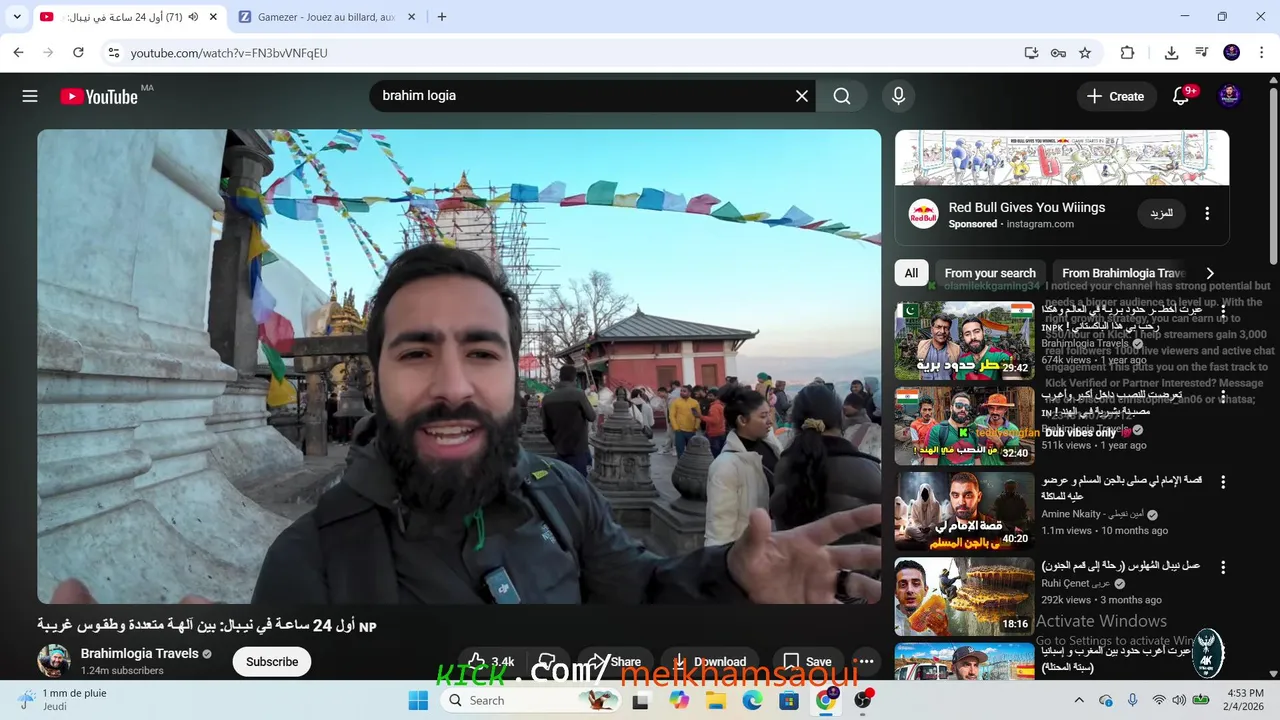Screen dimensions: 1280x720
Task: Open Chrome extensions puzzle icon
Action: point(1127,53)
